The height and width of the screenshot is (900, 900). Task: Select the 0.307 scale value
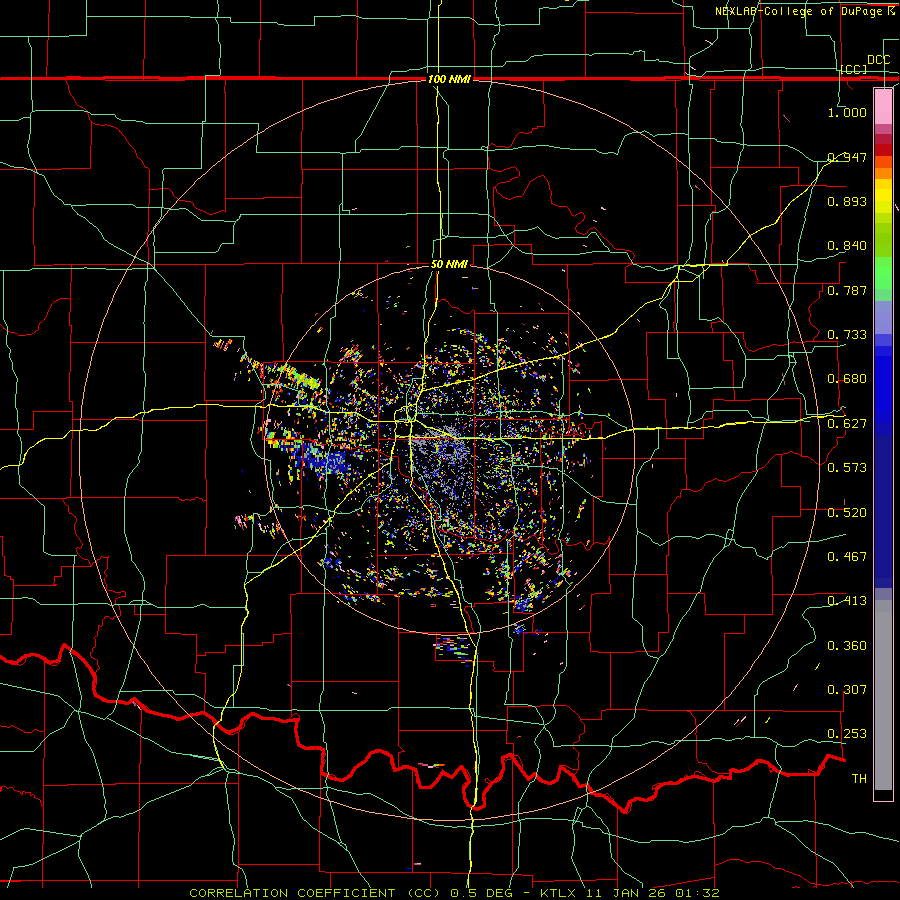(x=847, y=689)
